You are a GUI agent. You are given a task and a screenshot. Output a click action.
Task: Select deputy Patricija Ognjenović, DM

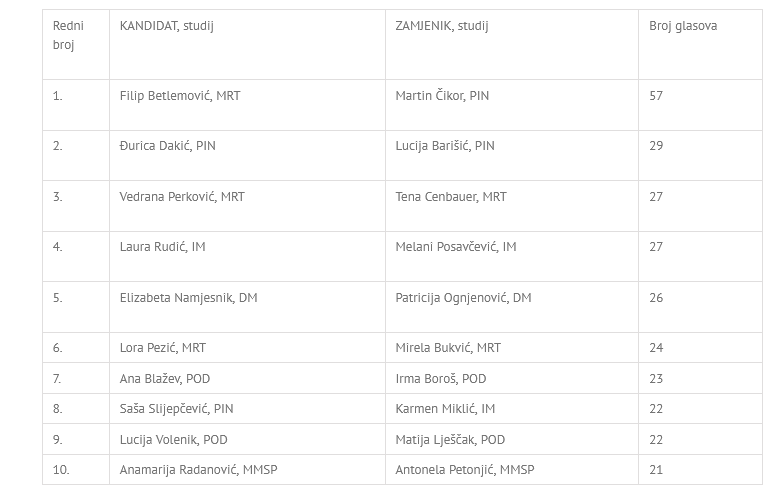[463, 298]
